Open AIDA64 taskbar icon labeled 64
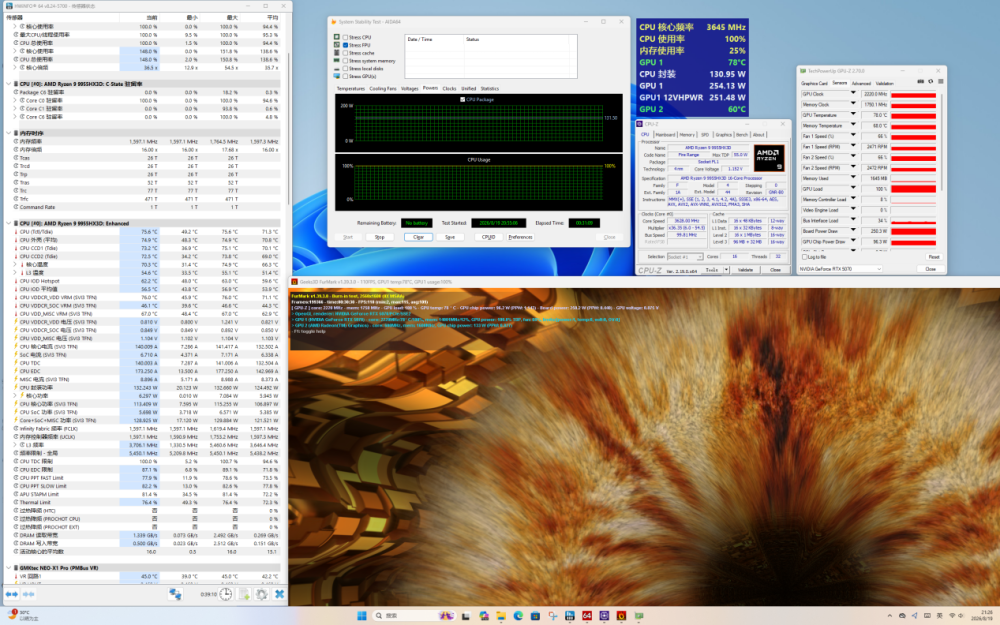This screenshot has width=1000, height=625. [x=587, y=615]
